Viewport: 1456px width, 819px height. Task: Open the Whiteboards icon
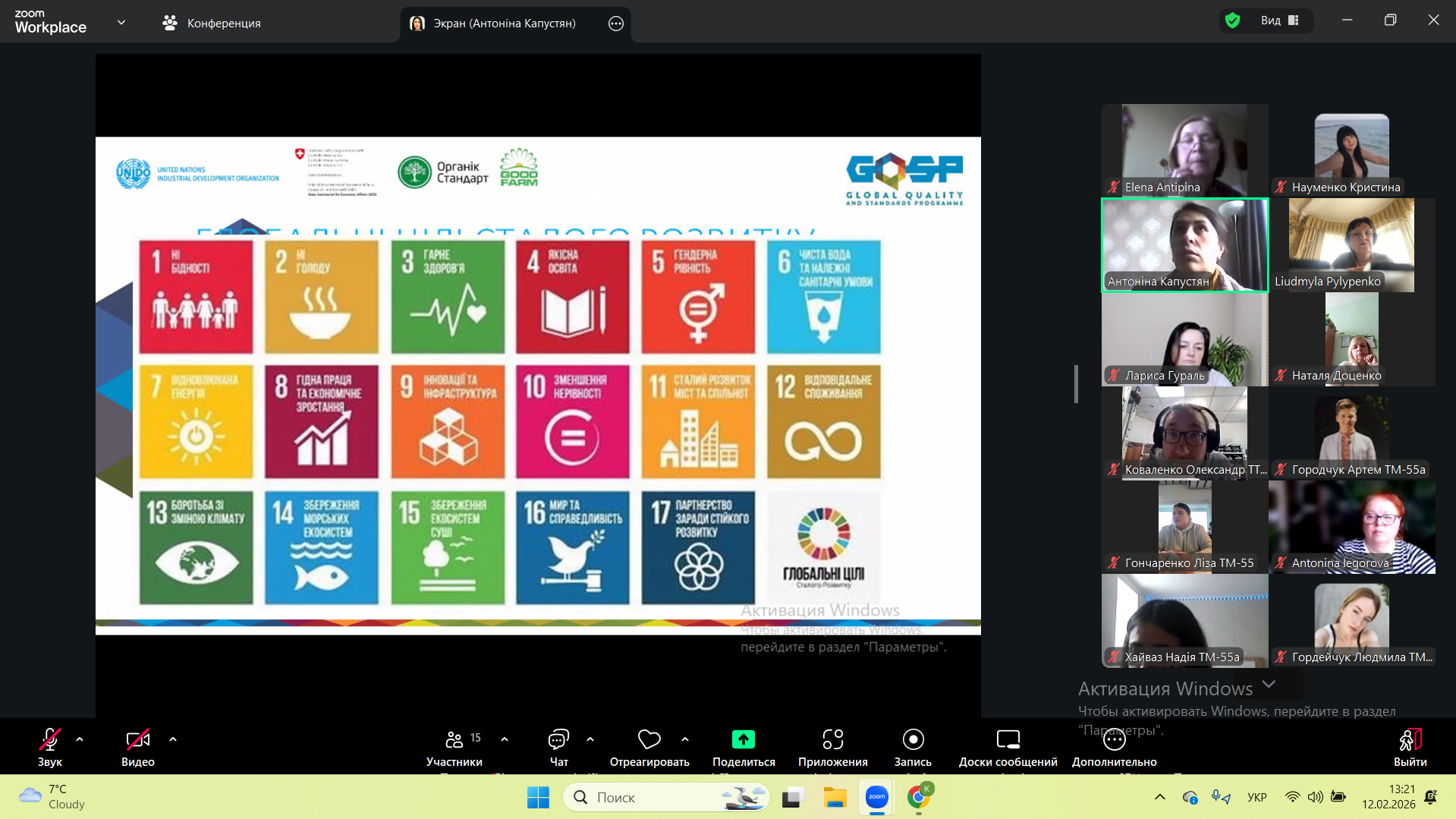click(1008, 740)
